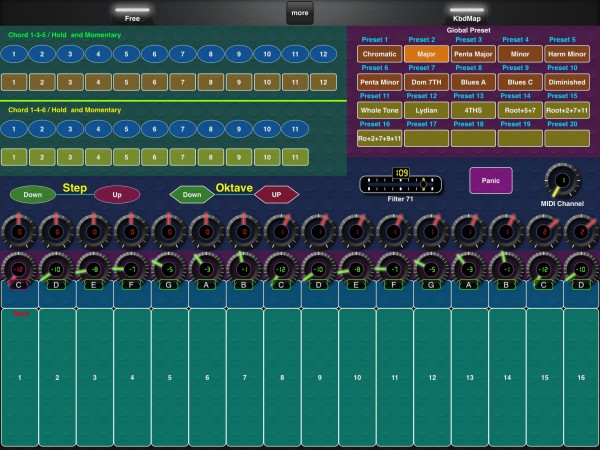
Task: Select the Ro+2+7+9+11 preset
Action: 380,138
